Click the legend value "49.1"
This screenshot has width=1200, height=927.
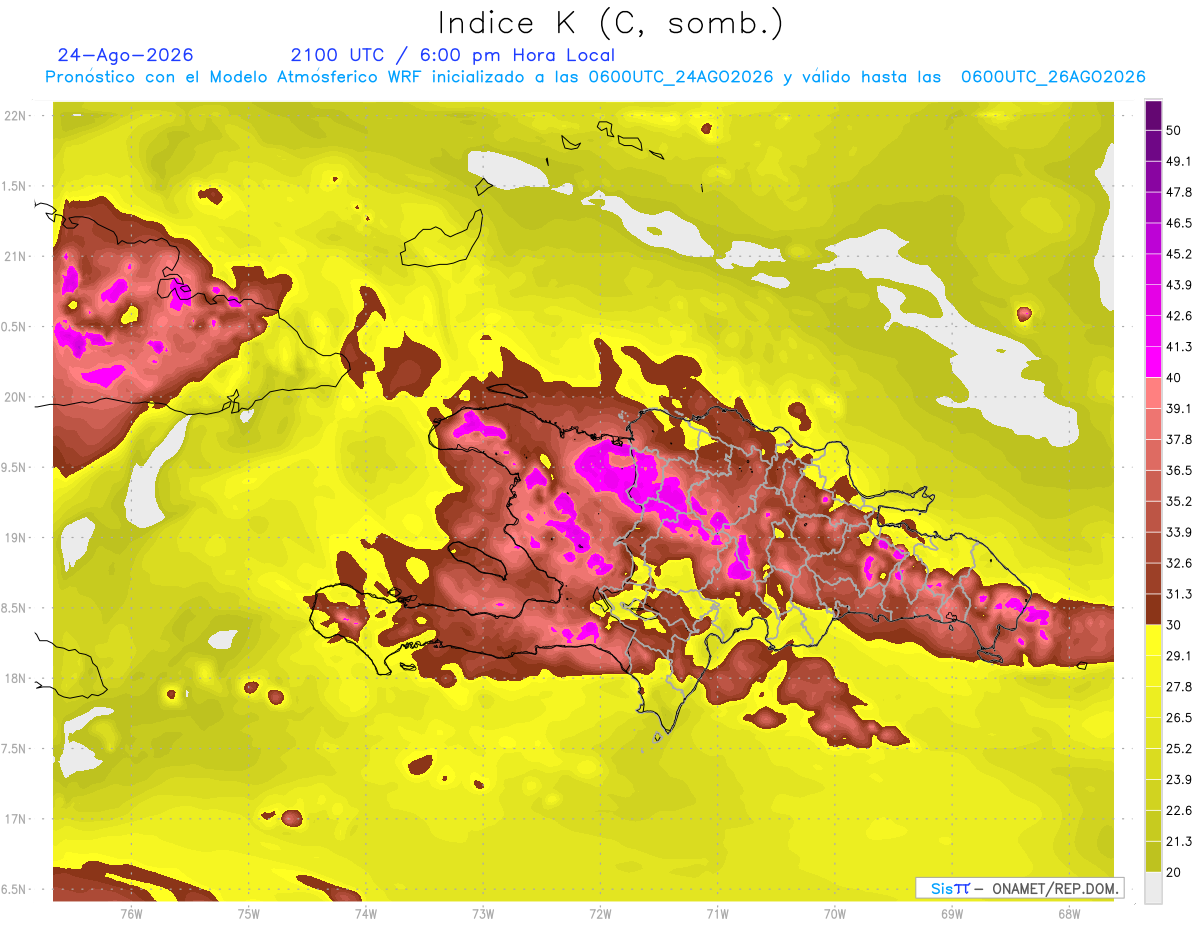[1178, 161]
